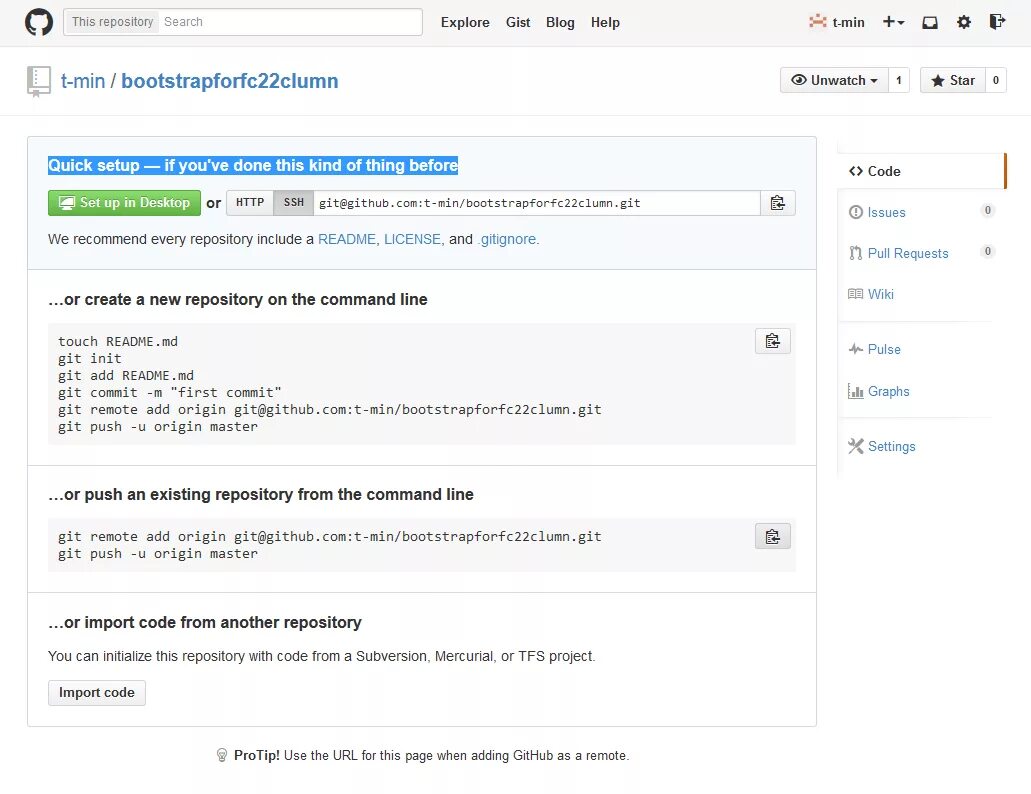Click the Pulse activity icon

click(855, 349)
